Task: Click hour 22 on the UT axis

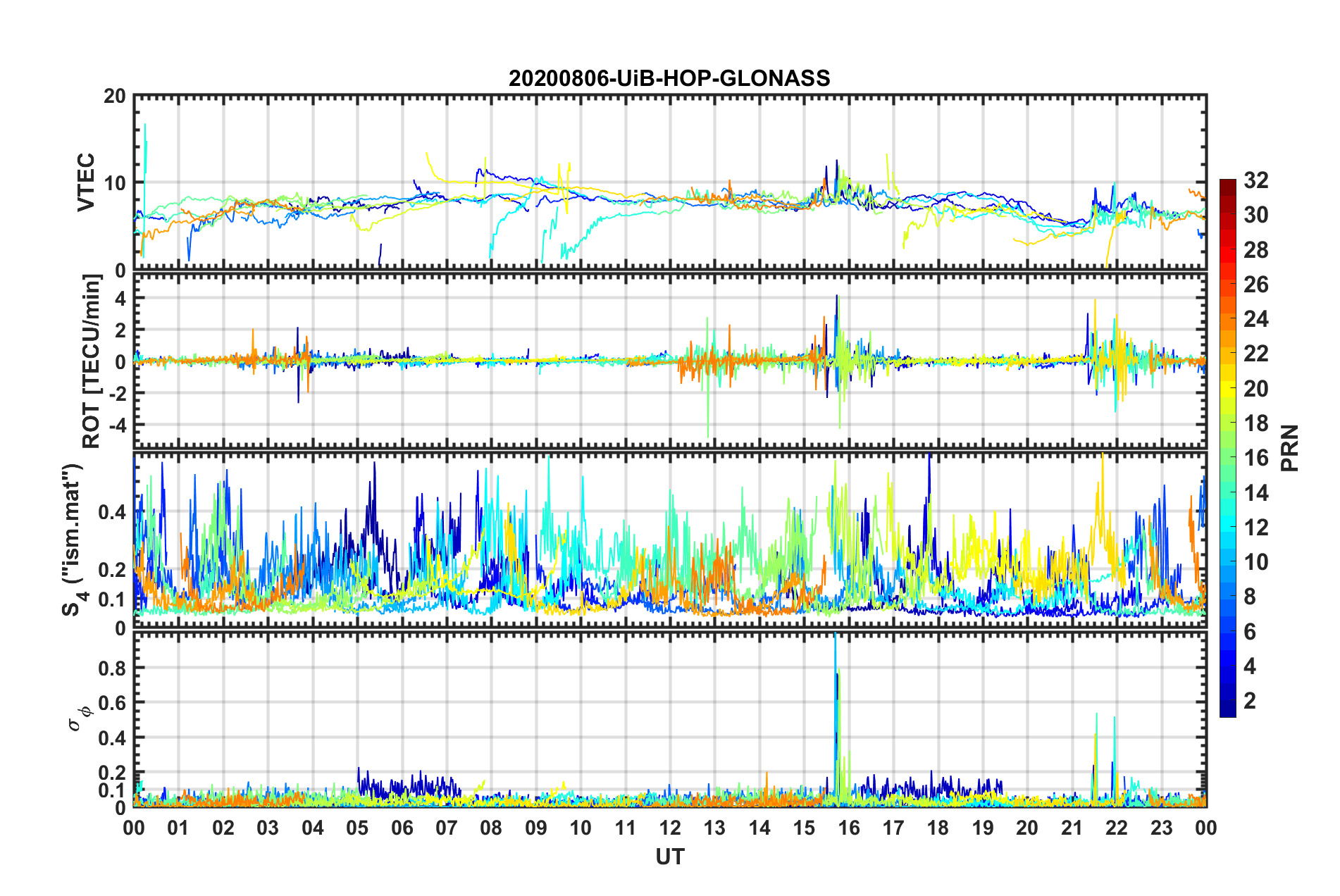Action: tap(1117, 828)
